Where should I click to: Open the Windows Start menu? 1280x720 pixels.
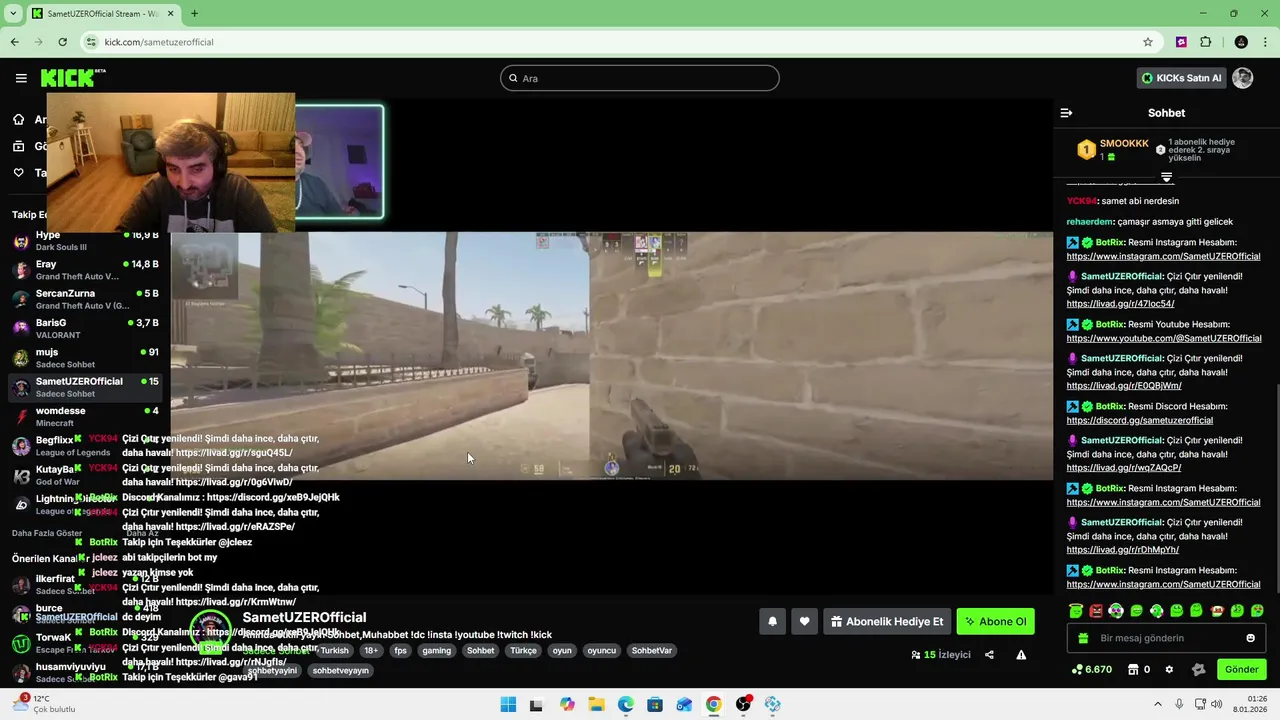click(508, 704)
